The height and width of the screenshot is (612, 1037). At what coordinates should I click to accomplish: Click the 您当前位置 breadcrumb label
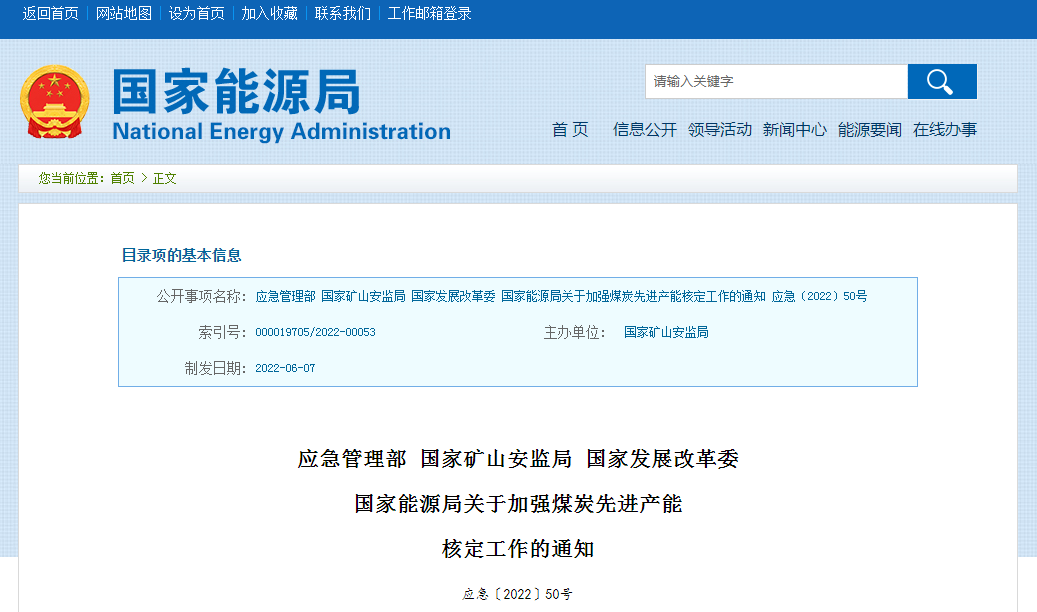(x=71, y=178)
